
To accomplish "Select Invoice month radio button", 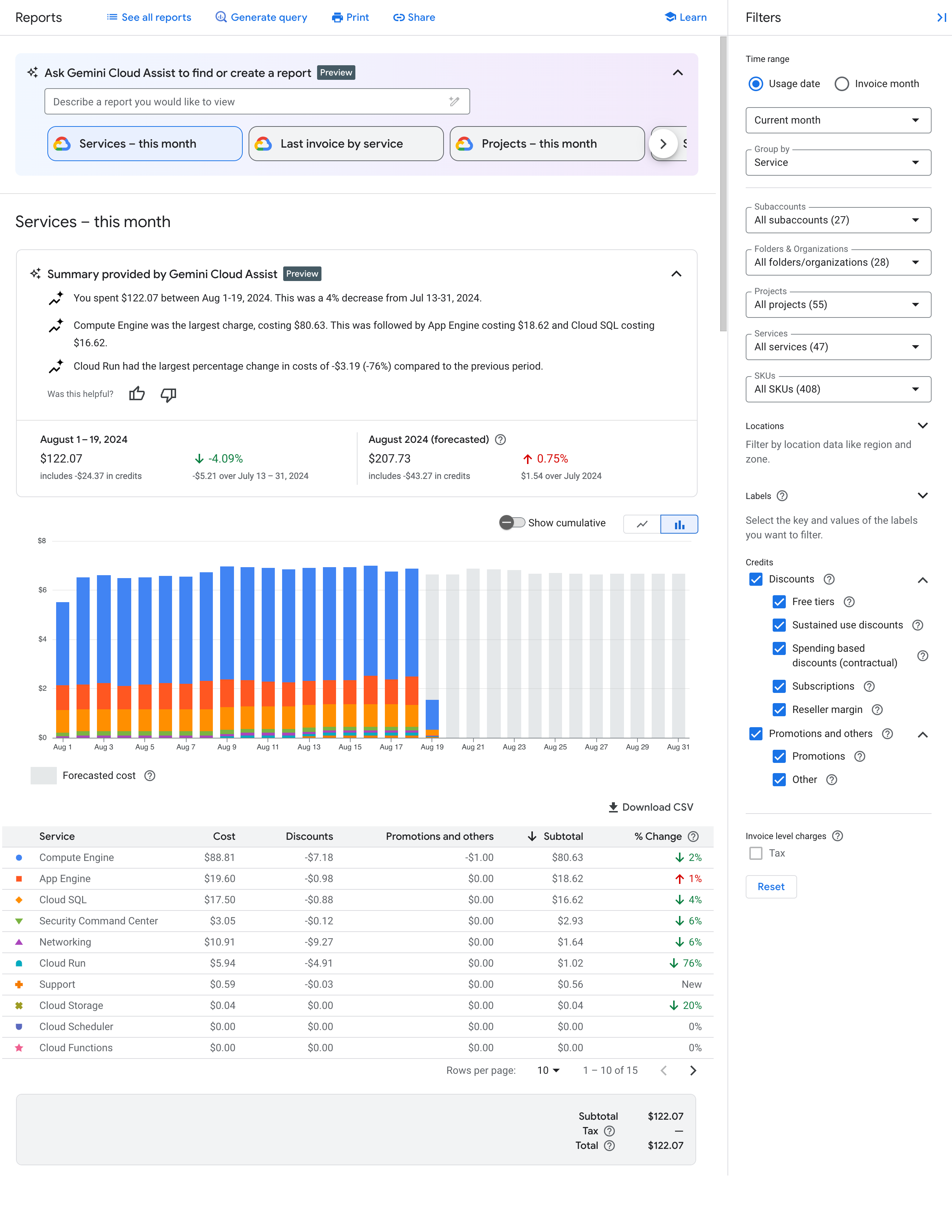I will click(840, 83).
